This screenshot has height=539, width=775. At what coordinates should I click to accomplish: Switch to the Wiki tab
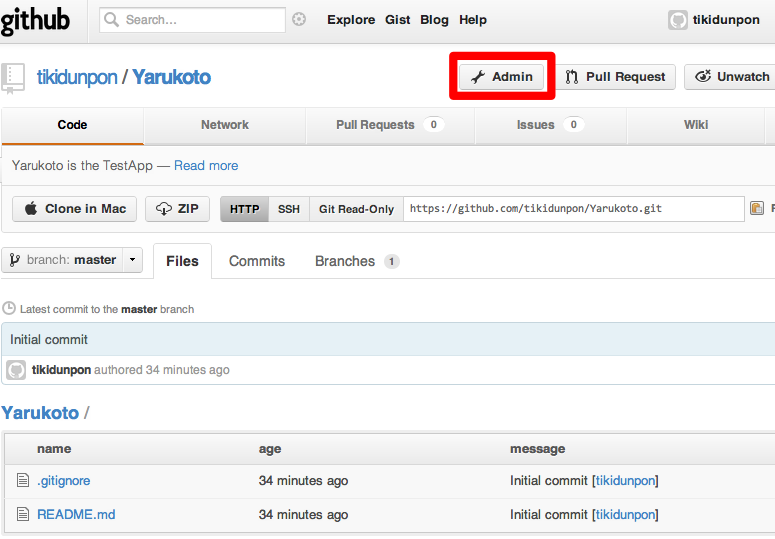[696, 125]
